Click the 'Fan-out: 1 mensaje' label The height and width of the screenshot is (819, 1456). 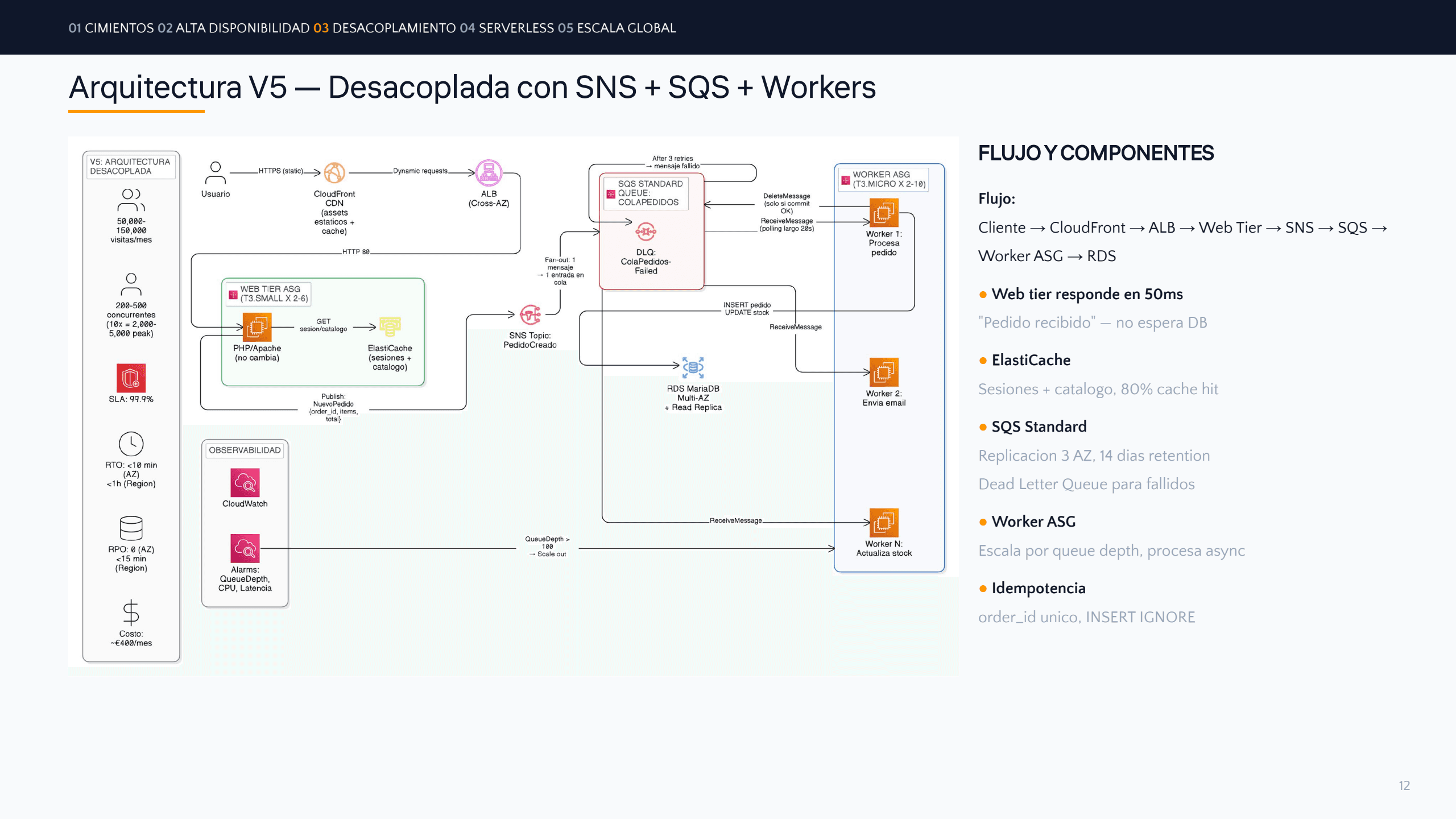click(560, 271)
